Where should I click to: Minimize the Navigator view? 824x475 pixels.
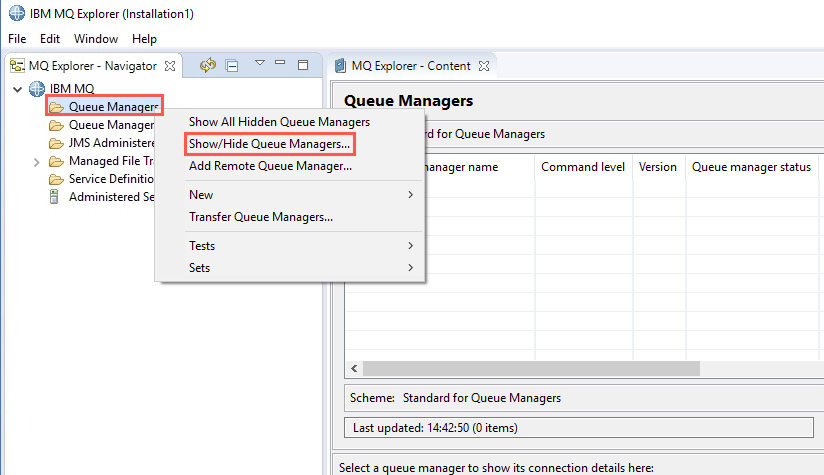coord(280,63)
